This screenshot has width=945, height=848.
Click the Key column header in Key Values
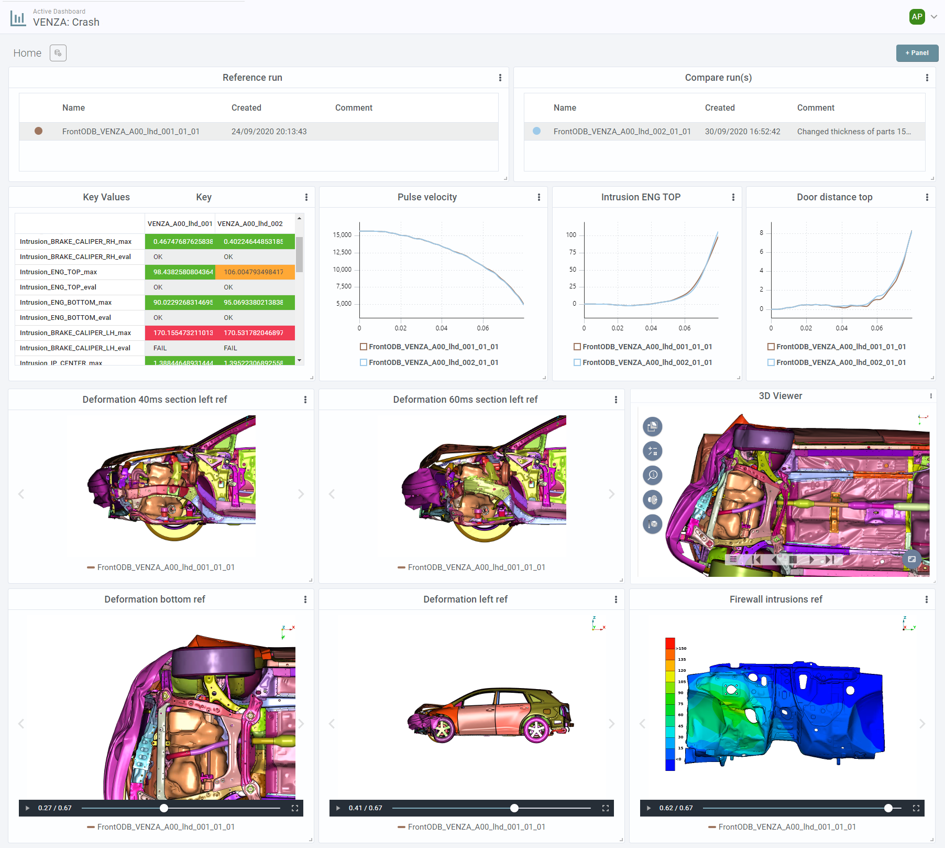(x=204, y=197)
